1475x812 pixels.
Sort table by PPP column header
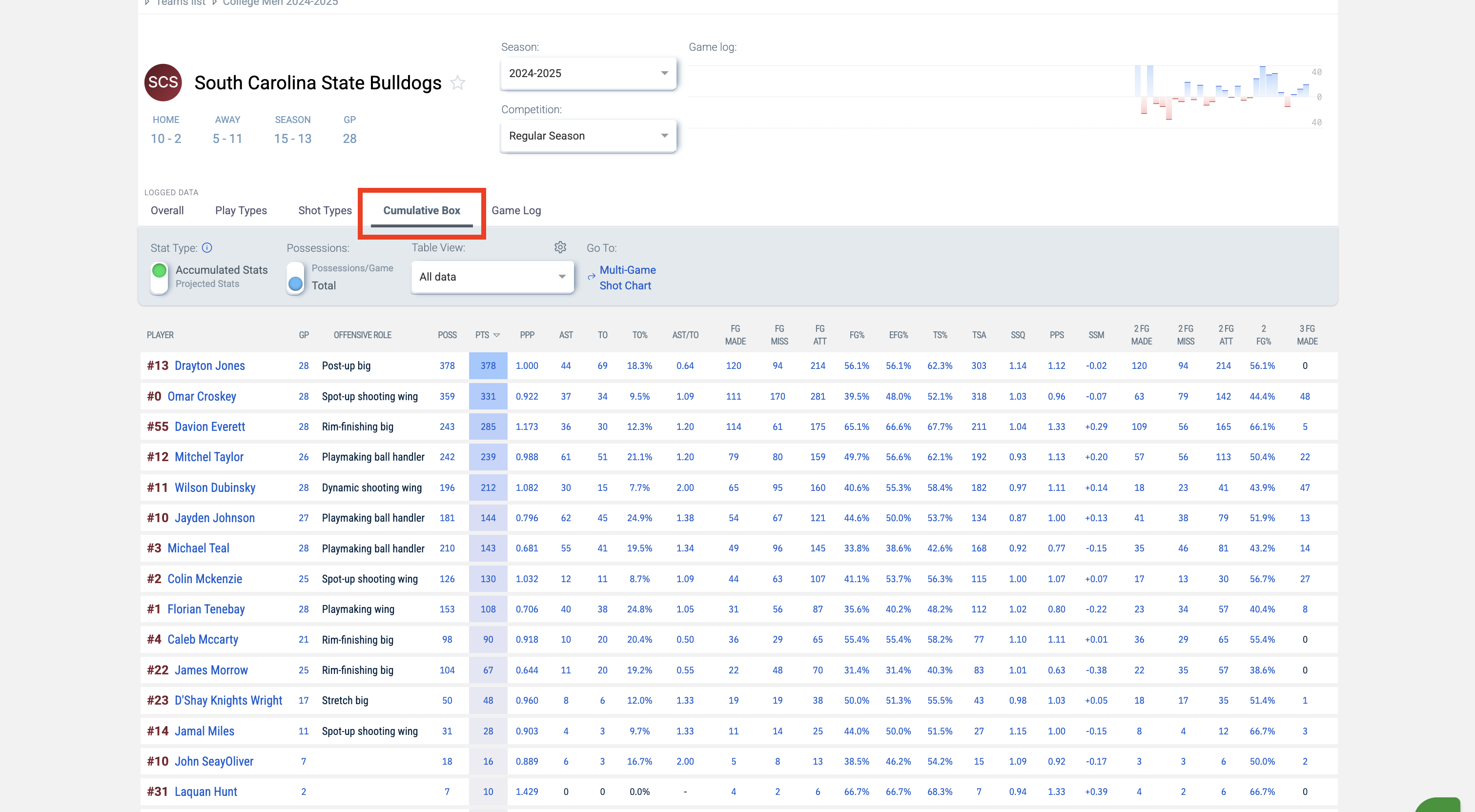(527, 335)
